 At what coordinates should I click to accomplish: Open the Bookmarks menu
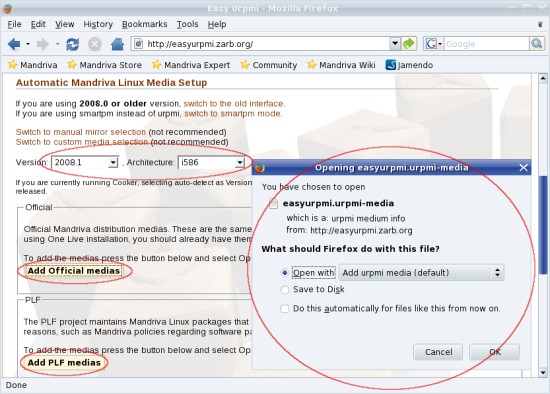click(x=145, y=24)
